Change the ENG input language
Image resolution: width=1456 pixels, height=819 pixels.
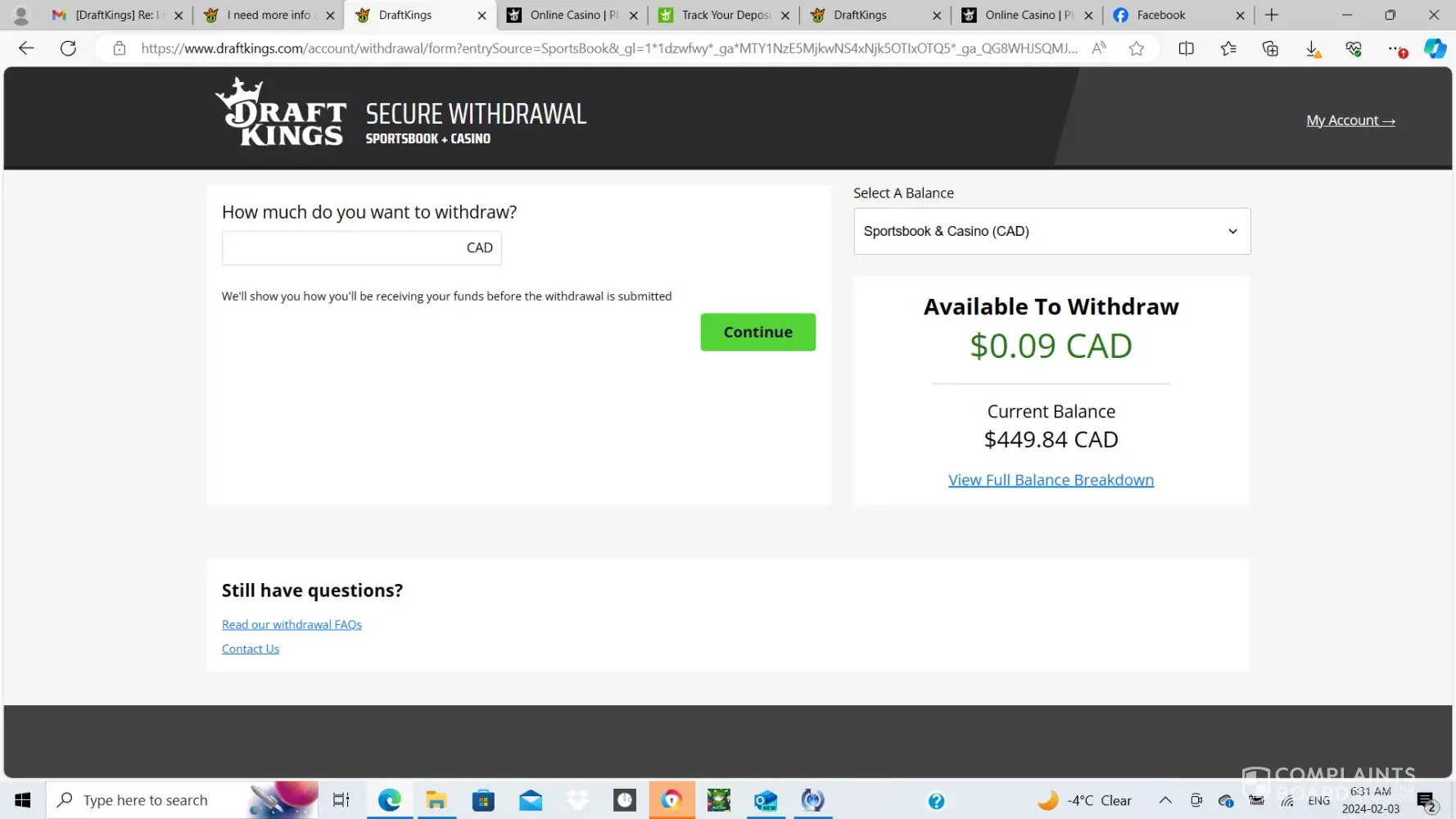coord(1318,801)
